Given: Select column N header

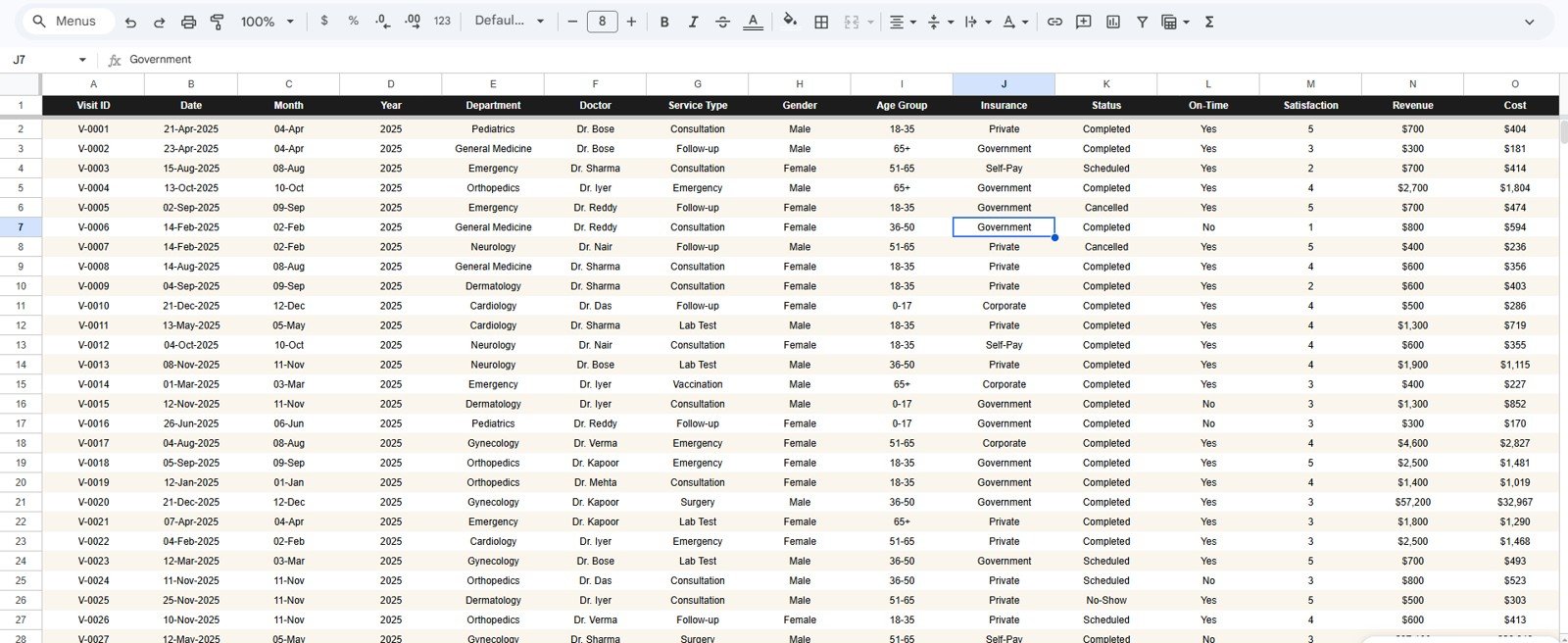Looking at the screenshot, I should (1412, 84).
